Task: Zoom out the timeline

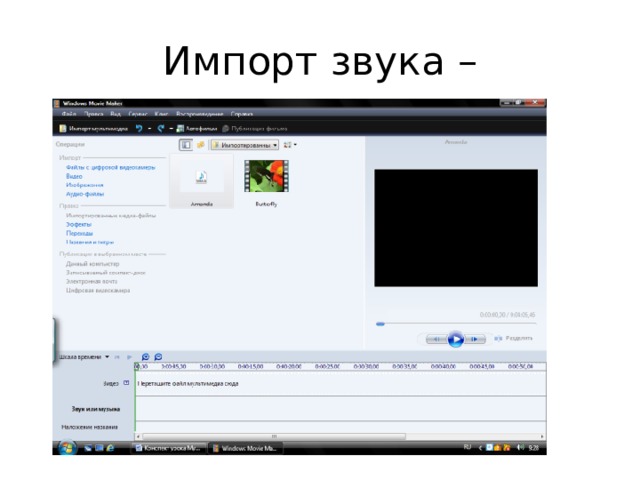Action: (158, 357)
